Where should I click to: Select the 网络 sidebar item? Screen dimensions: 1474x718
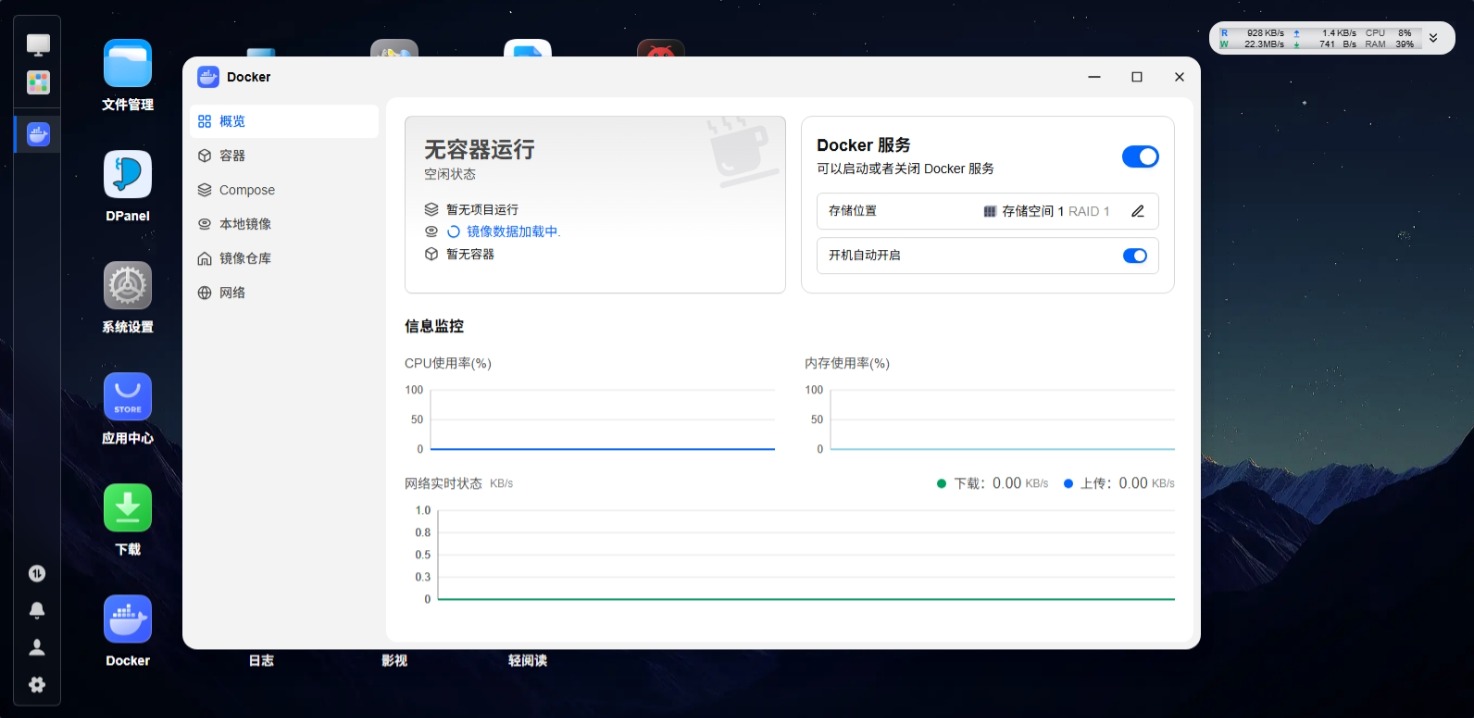(284, 292)
